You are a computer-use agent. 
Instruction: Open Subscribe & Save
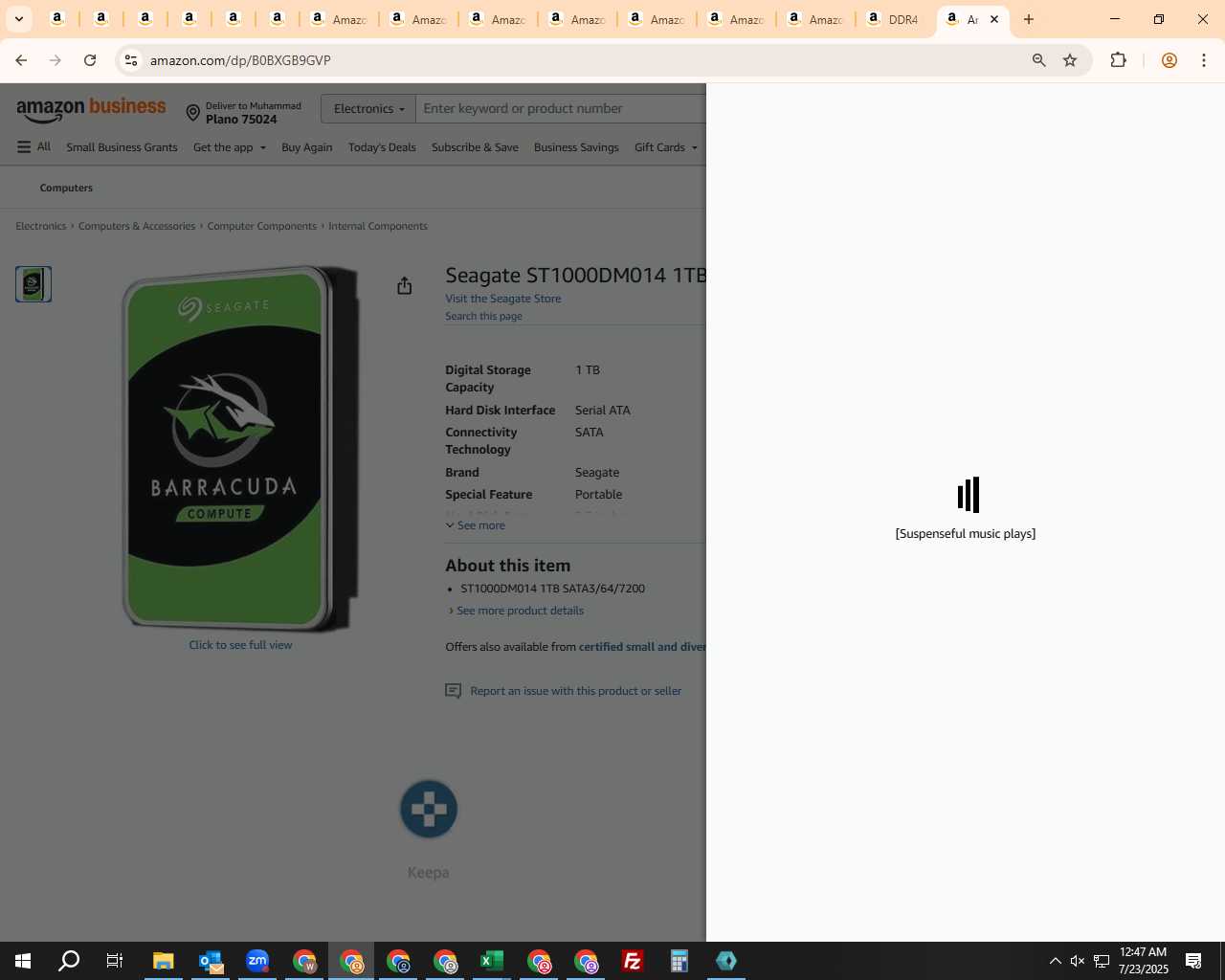(x=475, y=147)
